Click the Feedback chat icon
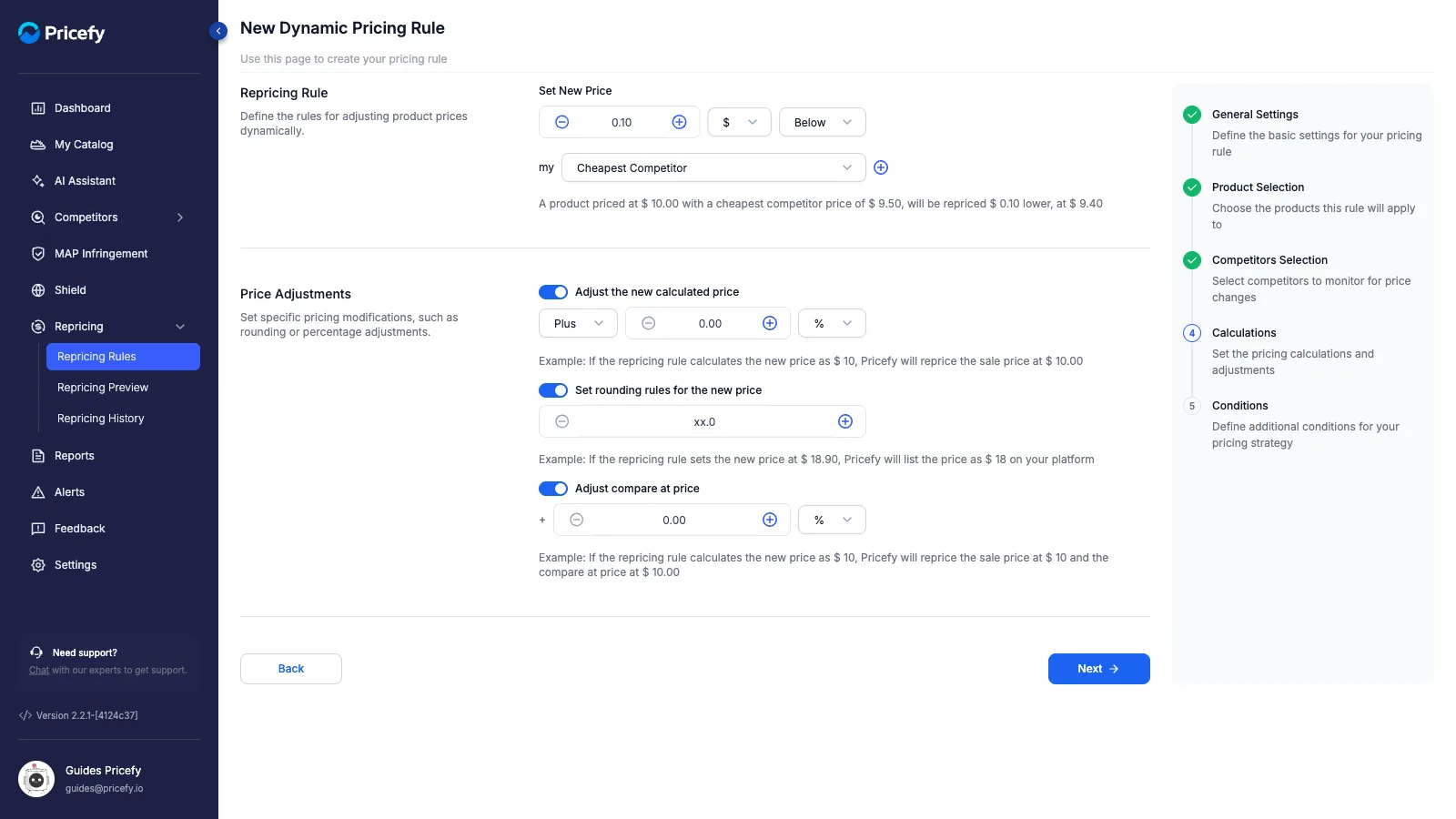The image size is (1456, 819). tap(38, 529)
